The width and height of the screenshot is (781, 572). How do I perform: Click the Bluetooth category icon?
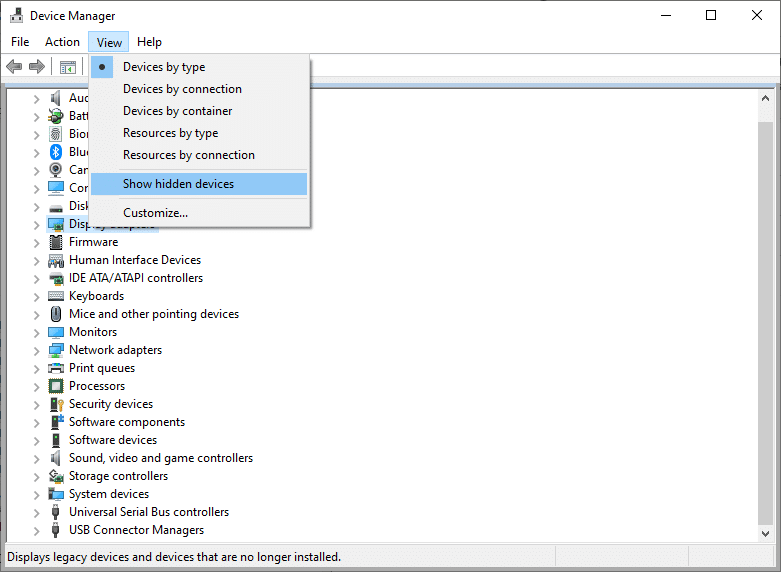coord(56,152)
